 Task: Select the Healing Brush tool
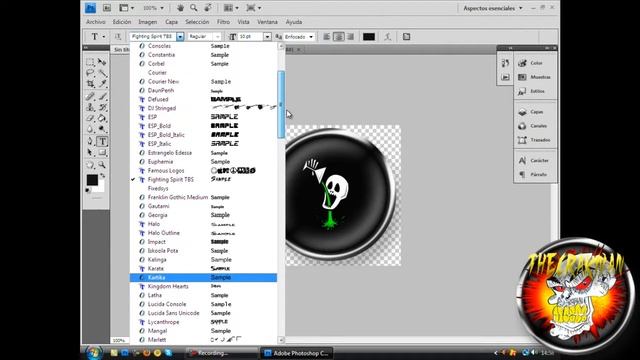click(x=90, y=97)
